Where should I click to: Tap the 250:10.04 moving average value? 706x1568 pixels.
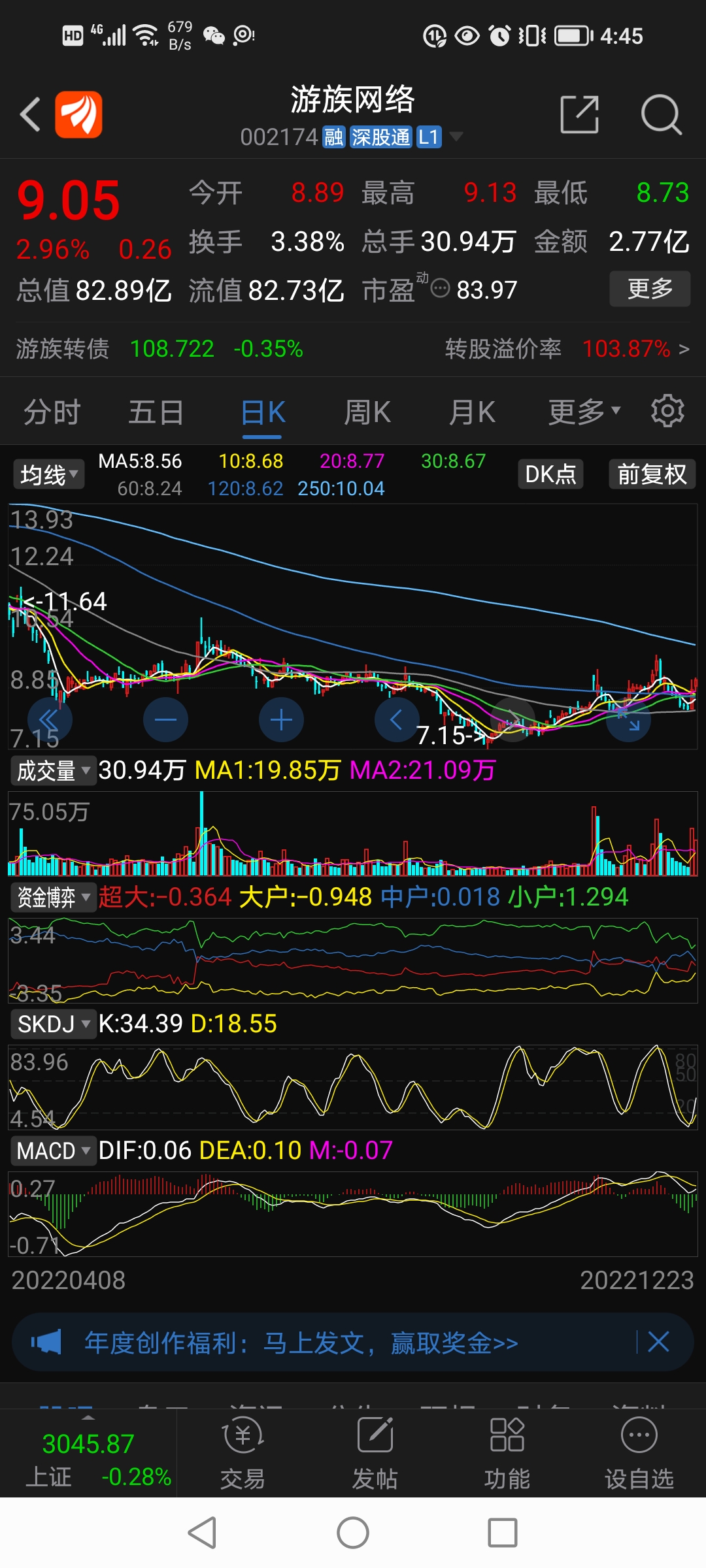(341, 489)
